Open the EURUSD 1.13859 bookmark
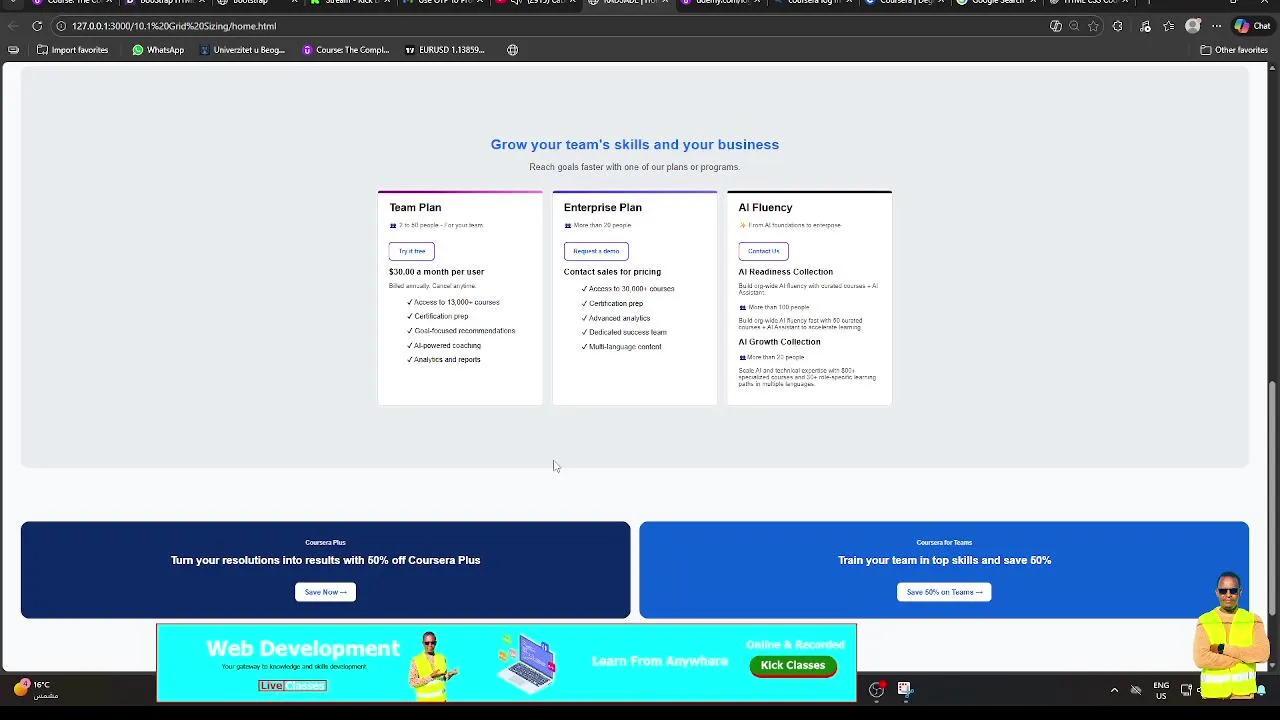Viewport: 1280px width, 720px height. (x=445, y=50)
